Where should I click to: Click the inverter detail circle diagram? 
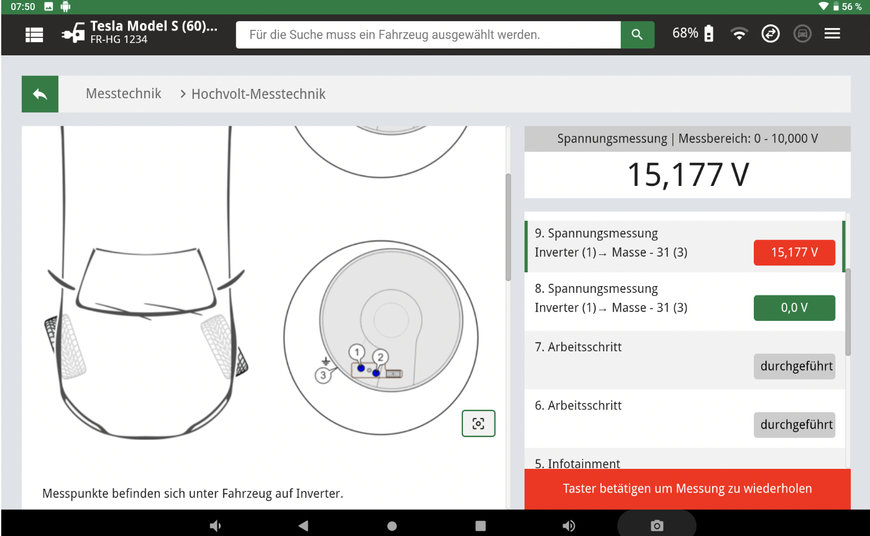381,337
